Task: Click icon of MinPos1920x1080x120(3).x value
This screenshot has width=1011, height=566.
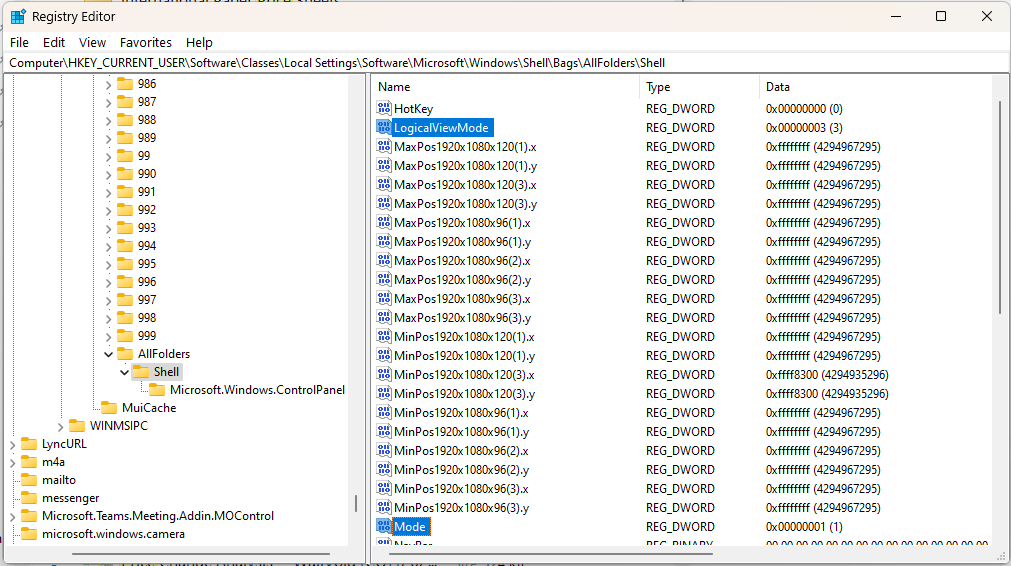Action: tap(384, 375)
